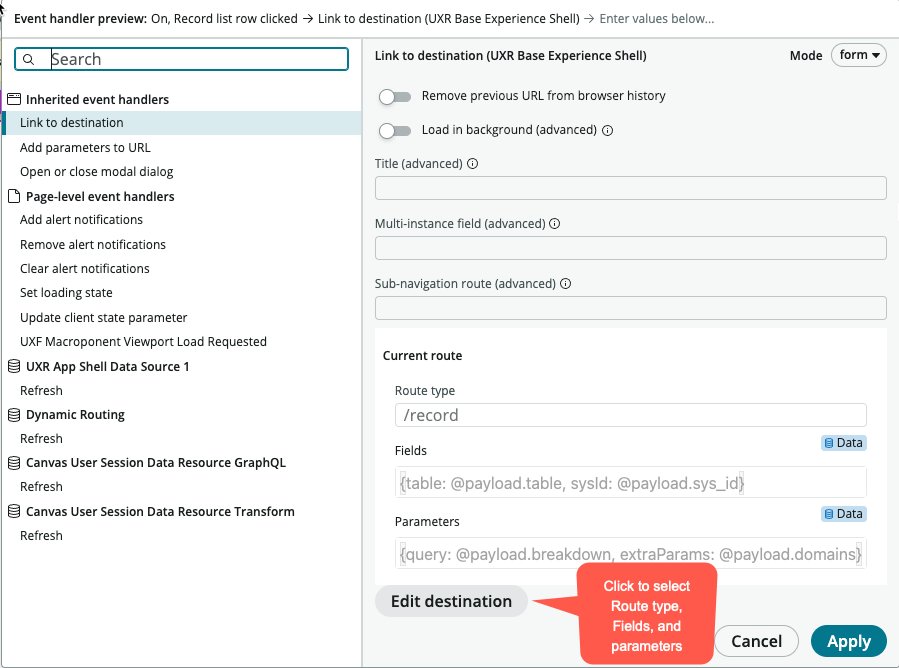Click the info icon beside Multi-instance field
This screenshot has height=668, width=899.
pyautogui.click(x=554, y=223)
